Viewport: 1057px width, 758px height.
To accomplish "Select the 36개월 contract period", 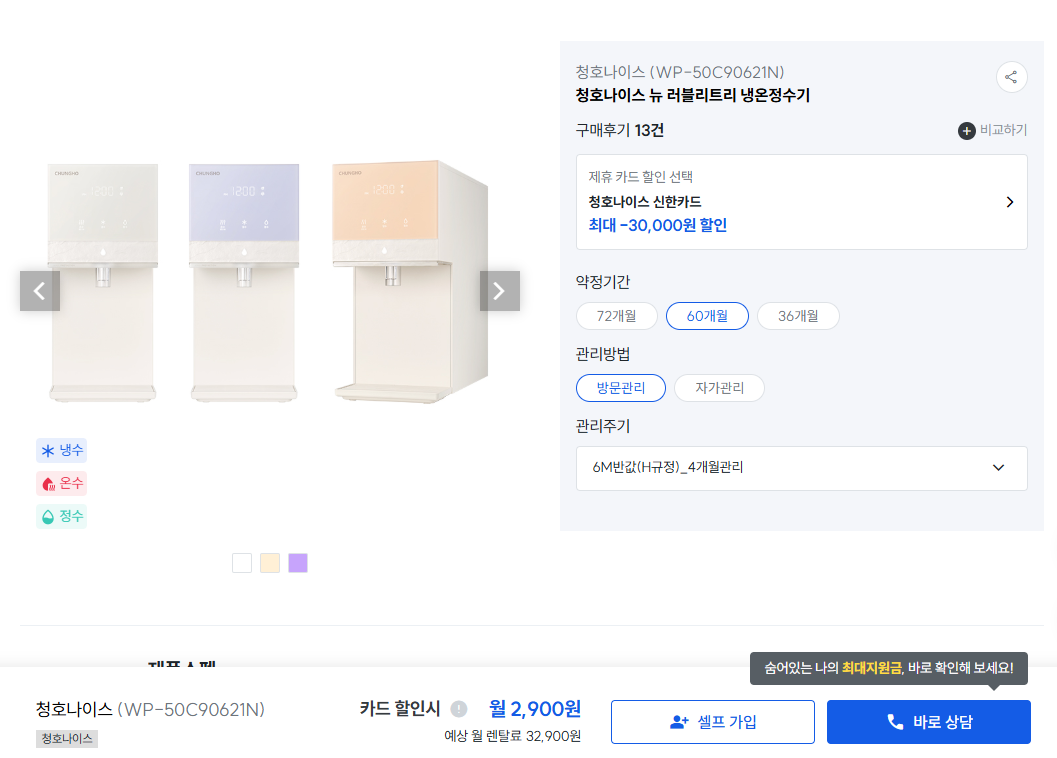I will [x=798, y=316].
